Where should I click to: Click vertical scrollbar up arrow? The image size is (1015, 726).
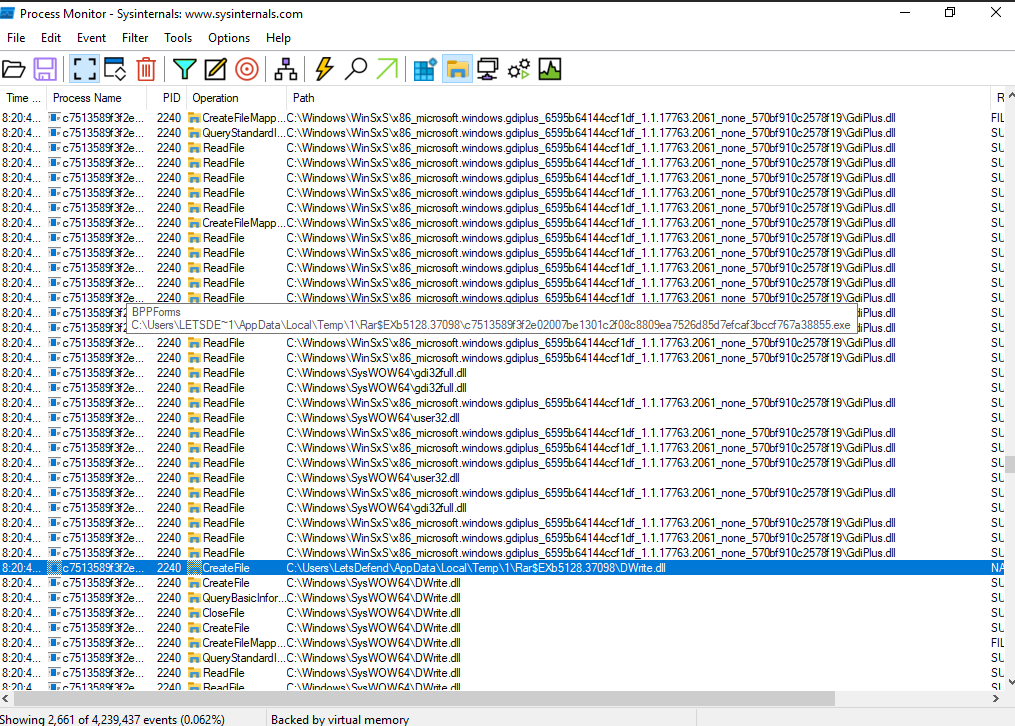coord(1010,96)
